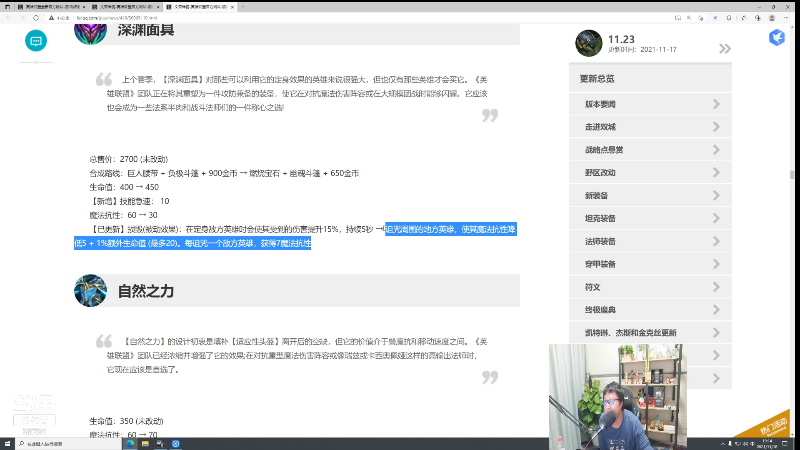Click the 更新总览 header

pyautogui.click(x=651, y=79)
